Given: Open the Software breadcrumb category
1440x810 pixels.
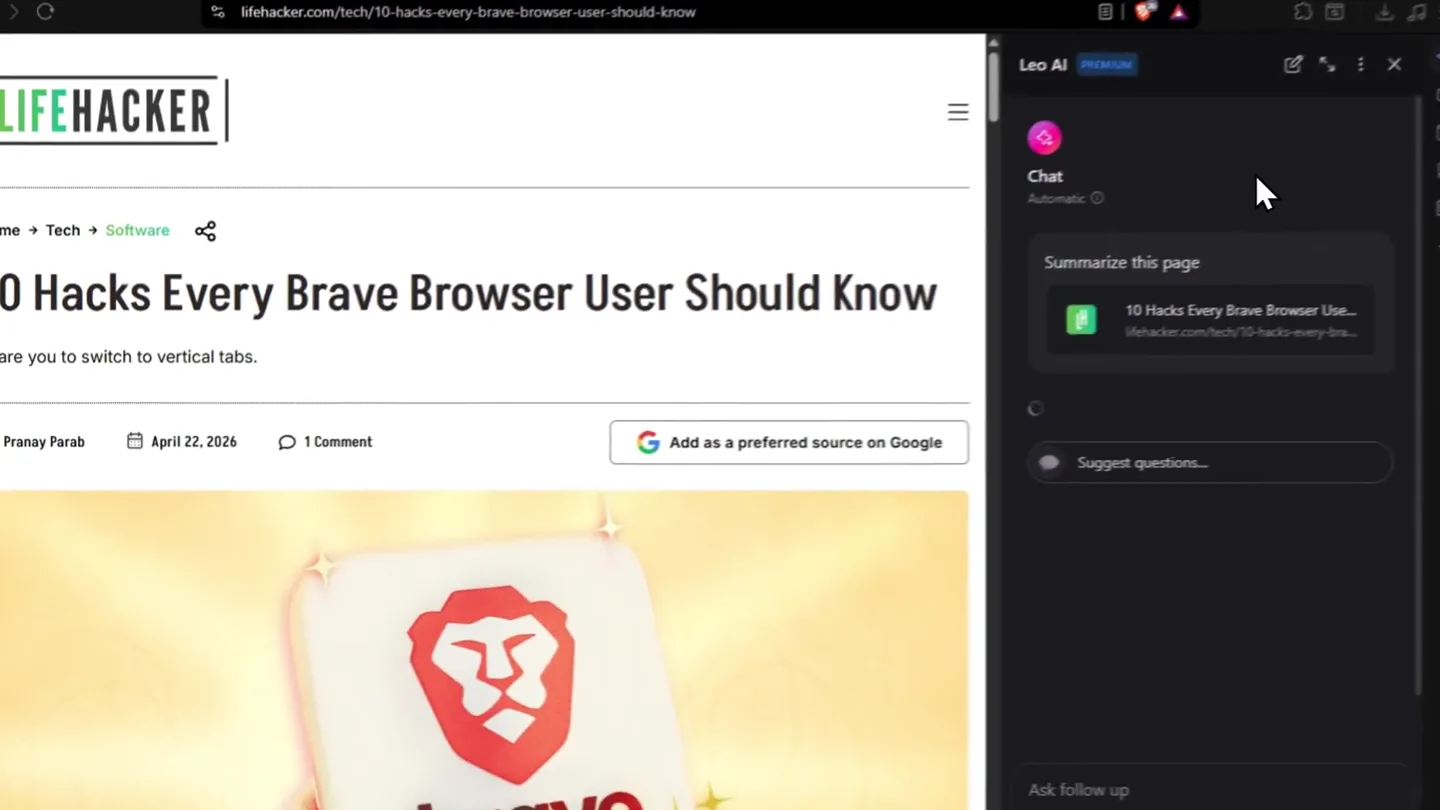Looking at the screenshot, I should (137, 230).
